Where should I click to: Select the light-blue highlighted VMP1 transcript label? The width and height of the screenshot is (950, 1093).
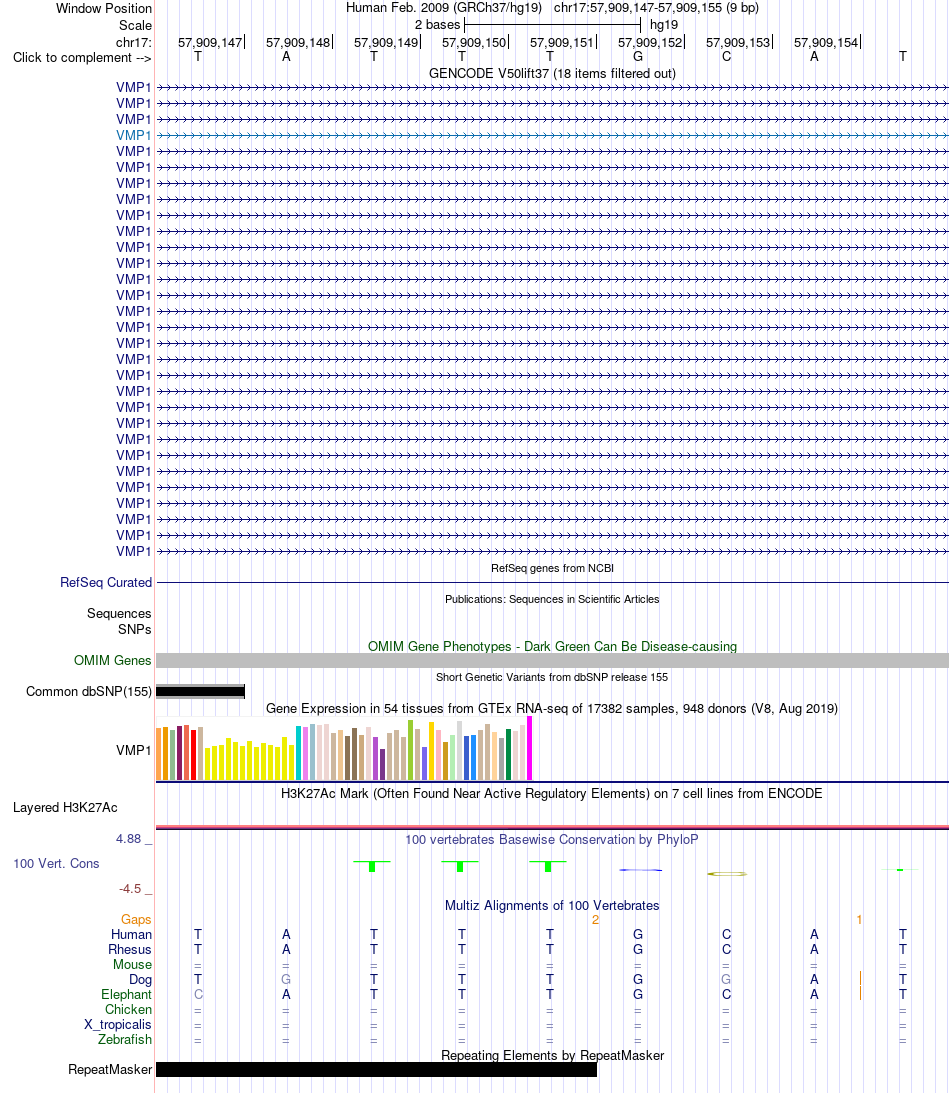[134, 135]
